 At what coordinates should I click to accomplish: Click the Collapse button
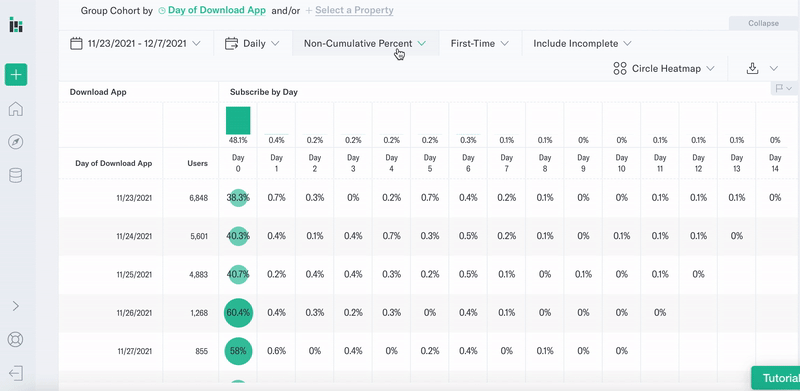click(x=763, y=23)
